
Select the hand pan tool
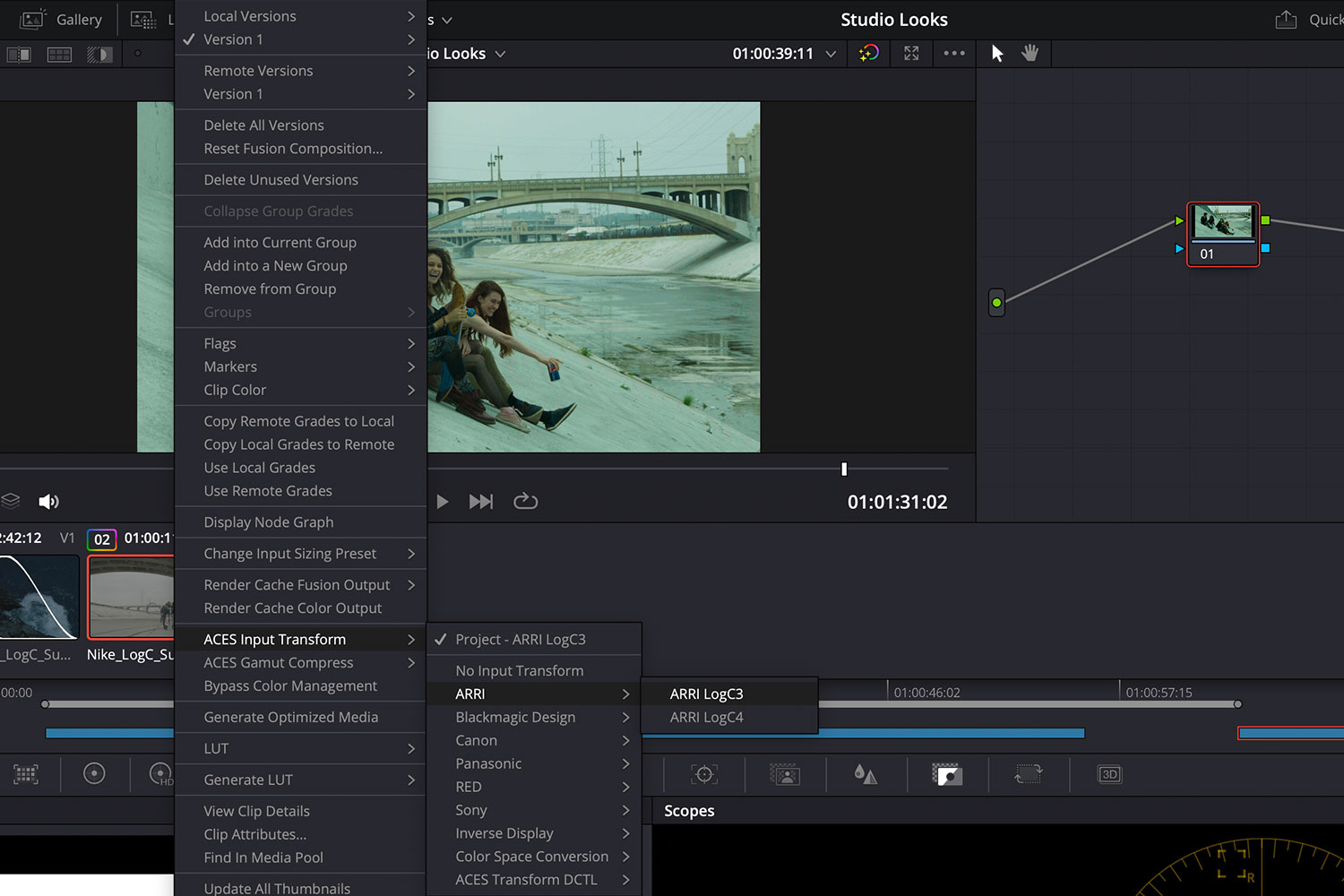(1030, 54)
